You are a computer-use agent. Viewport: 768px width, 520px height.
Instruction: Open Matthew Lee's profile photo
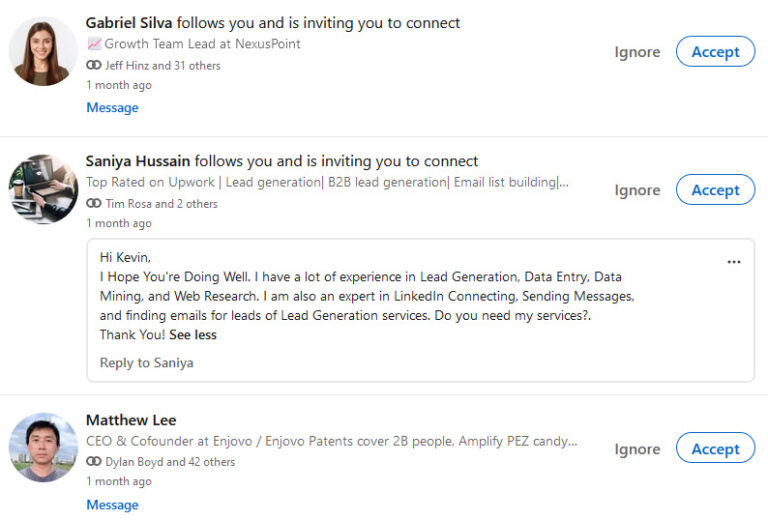43,448
